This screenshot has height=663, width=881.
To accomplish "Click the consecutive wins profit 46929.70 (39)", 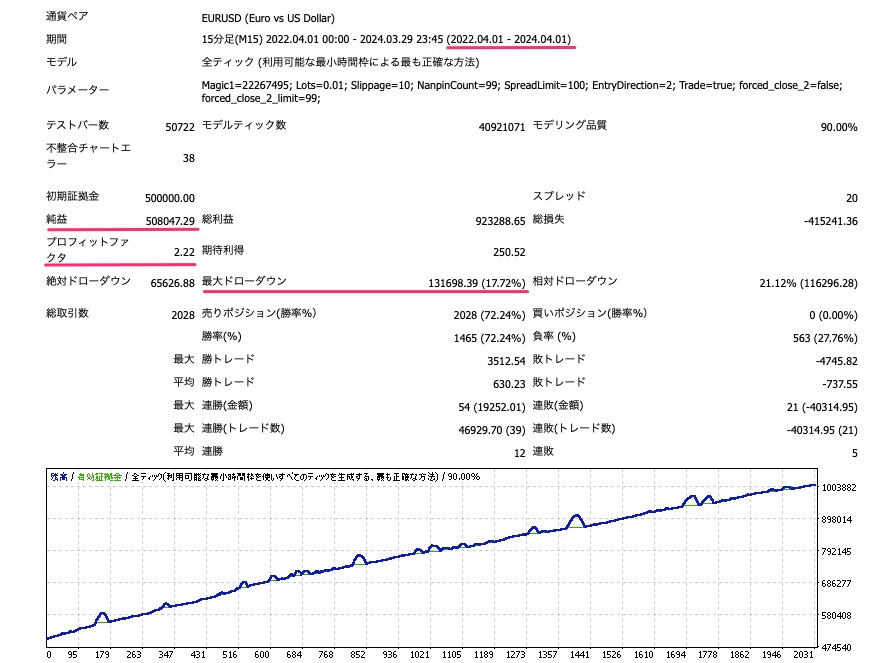I will coord(492,430).
